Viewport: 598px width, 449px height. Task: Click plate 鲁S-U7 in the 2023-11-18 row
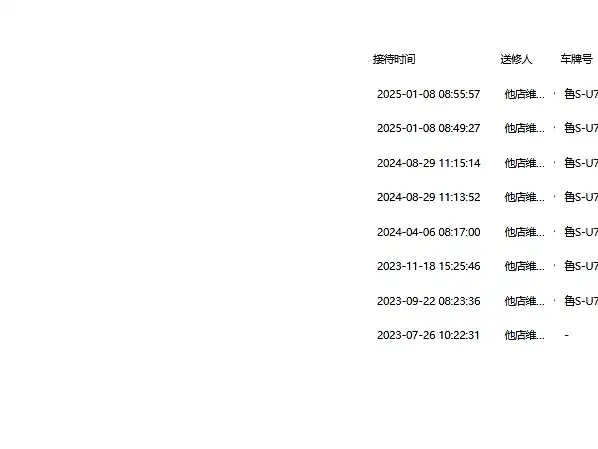point(581,266)
